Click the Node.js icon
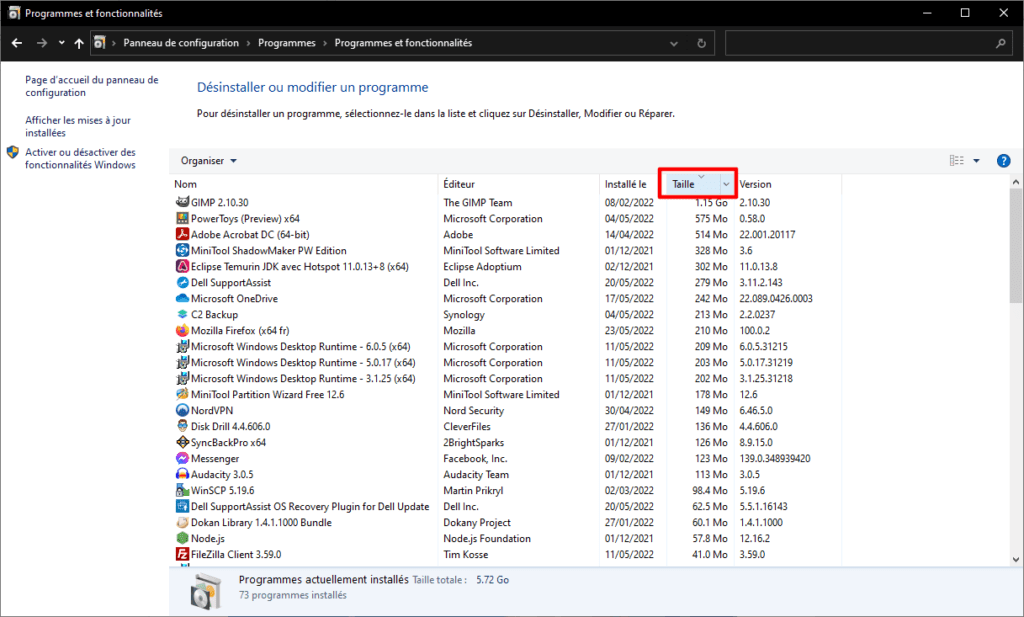Image resolution: width=1024 pixels, height=617 pixels. point(182,538)
